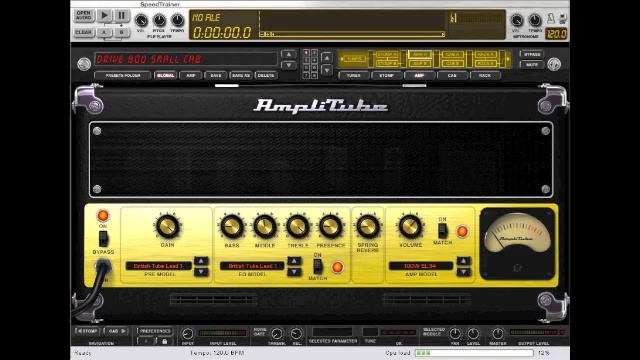640x360 pixels.
Task: Select next Pre Model with down arrow
Action: coord(201,271)
